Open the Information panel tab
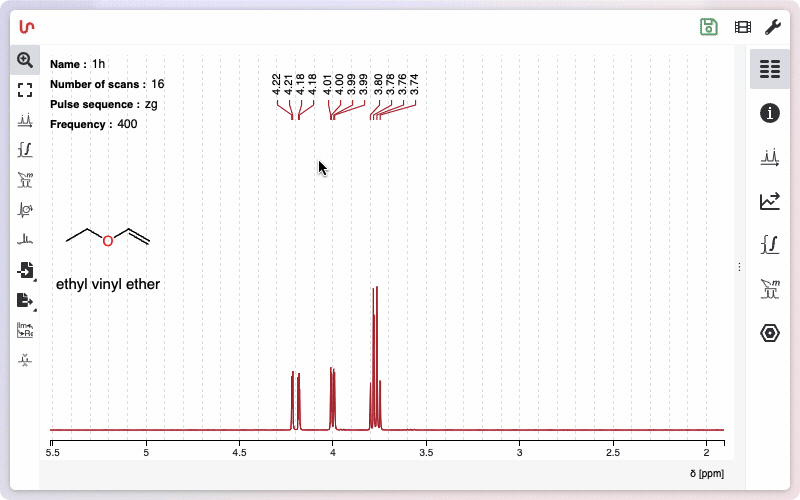The image size is (800, 500). click(x=769, y=113)
